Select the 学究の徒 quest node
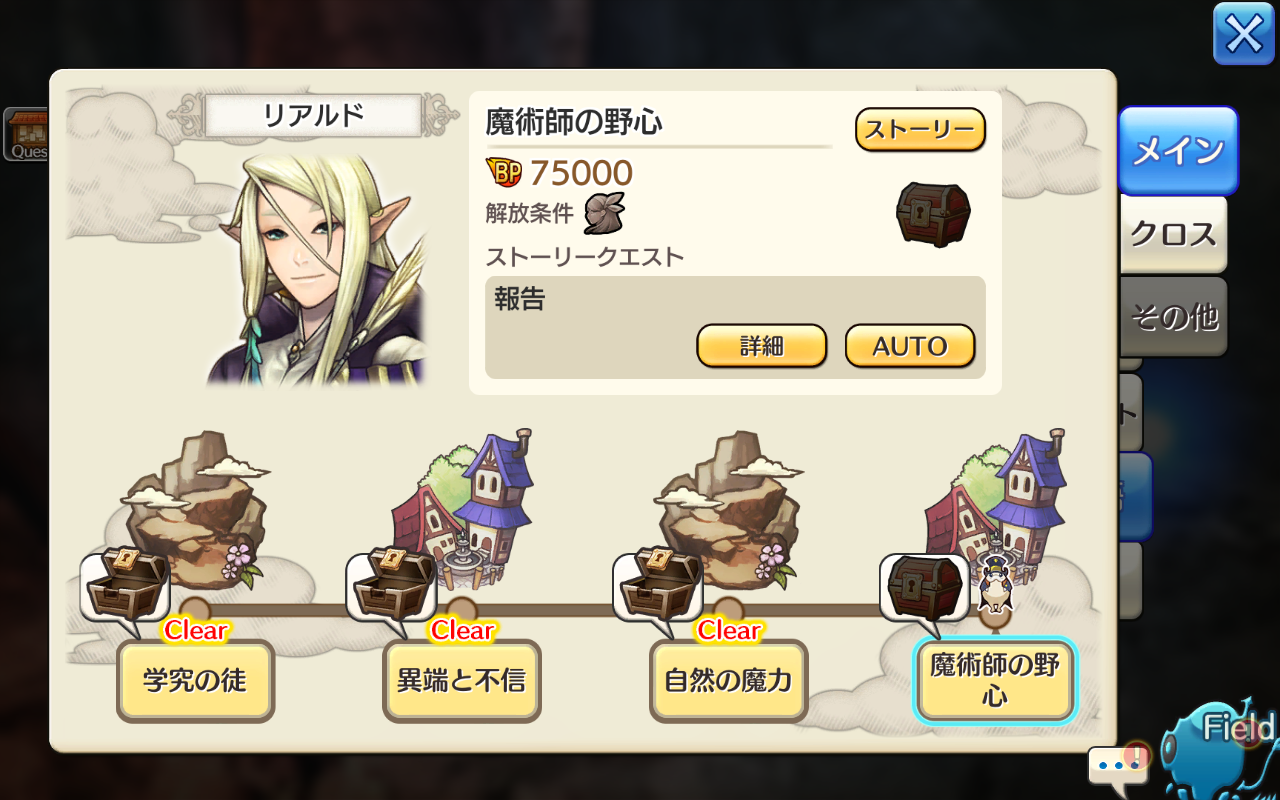The height and width of the screenshot is (800, 1280). click(195, 681)
